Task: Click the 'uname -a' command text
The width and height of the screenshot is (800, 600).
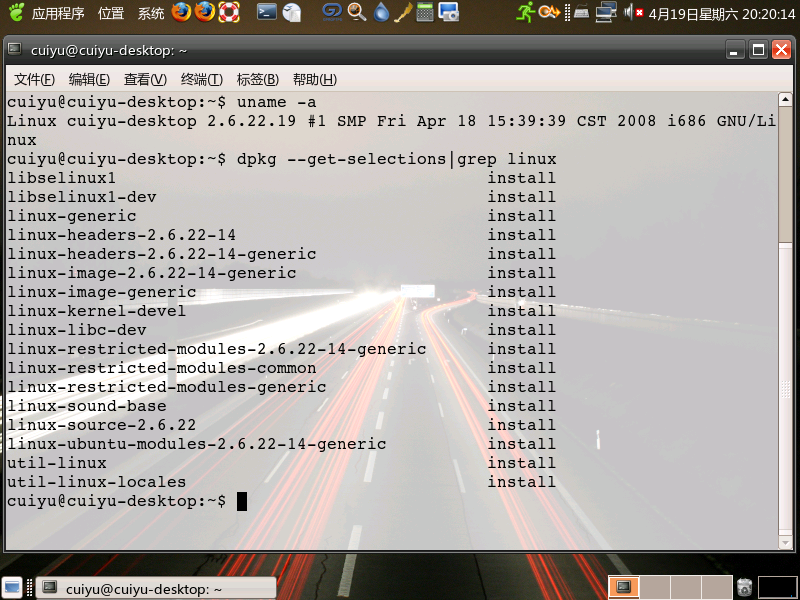Action: [277, 102]
